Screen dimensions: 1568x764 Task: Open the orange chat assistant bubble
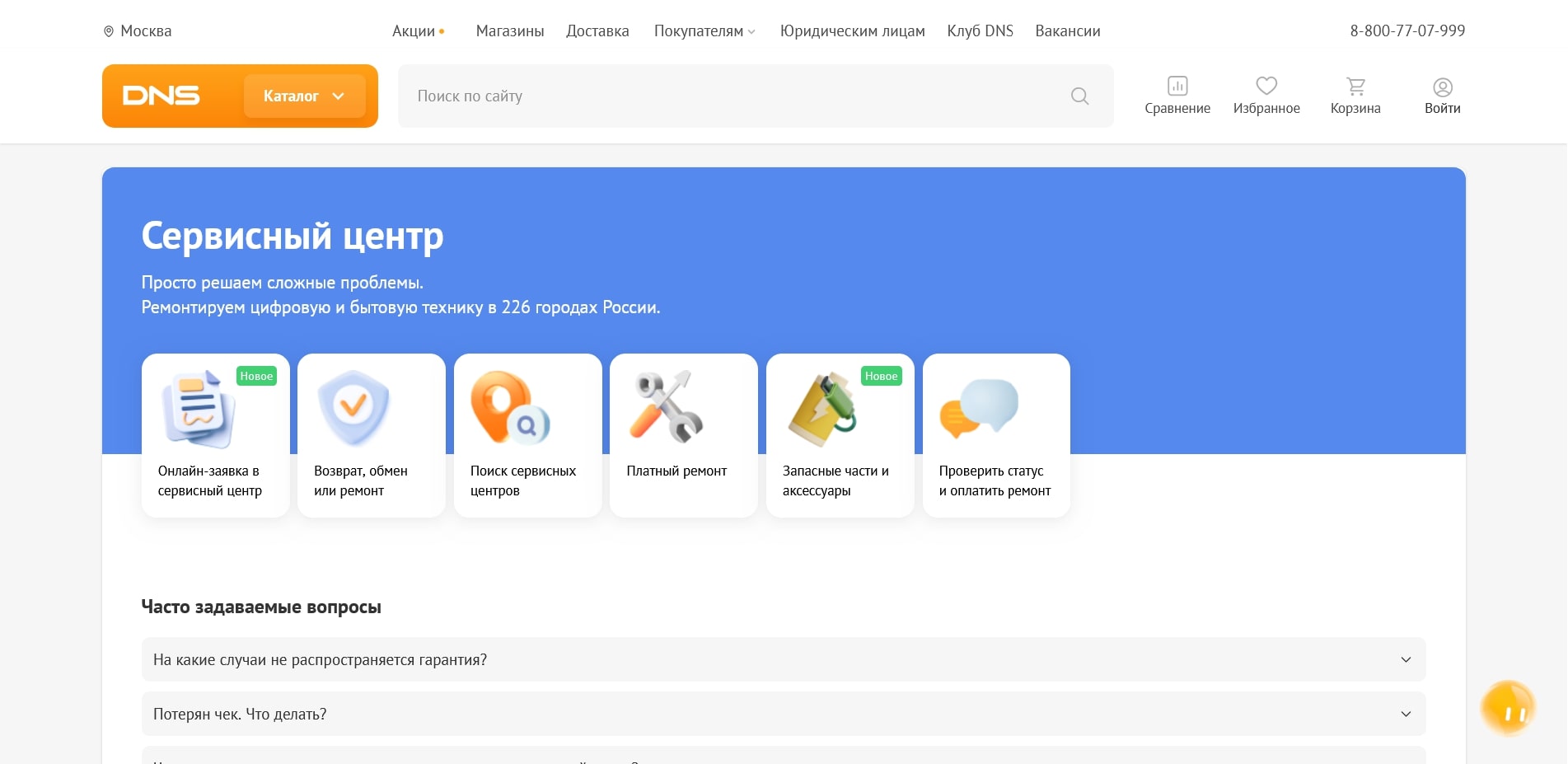tap(1507, 708)
